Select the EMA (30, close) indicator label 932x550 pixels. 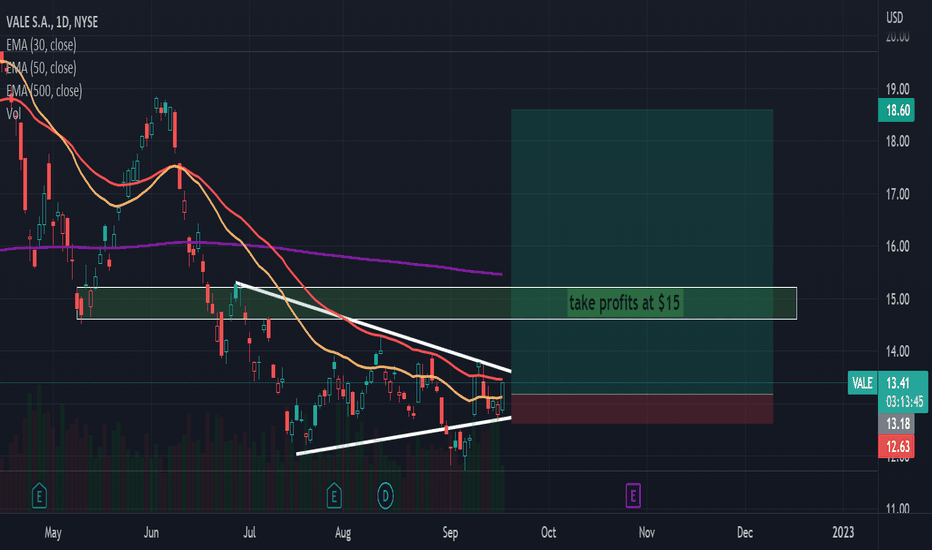point(41,45)
